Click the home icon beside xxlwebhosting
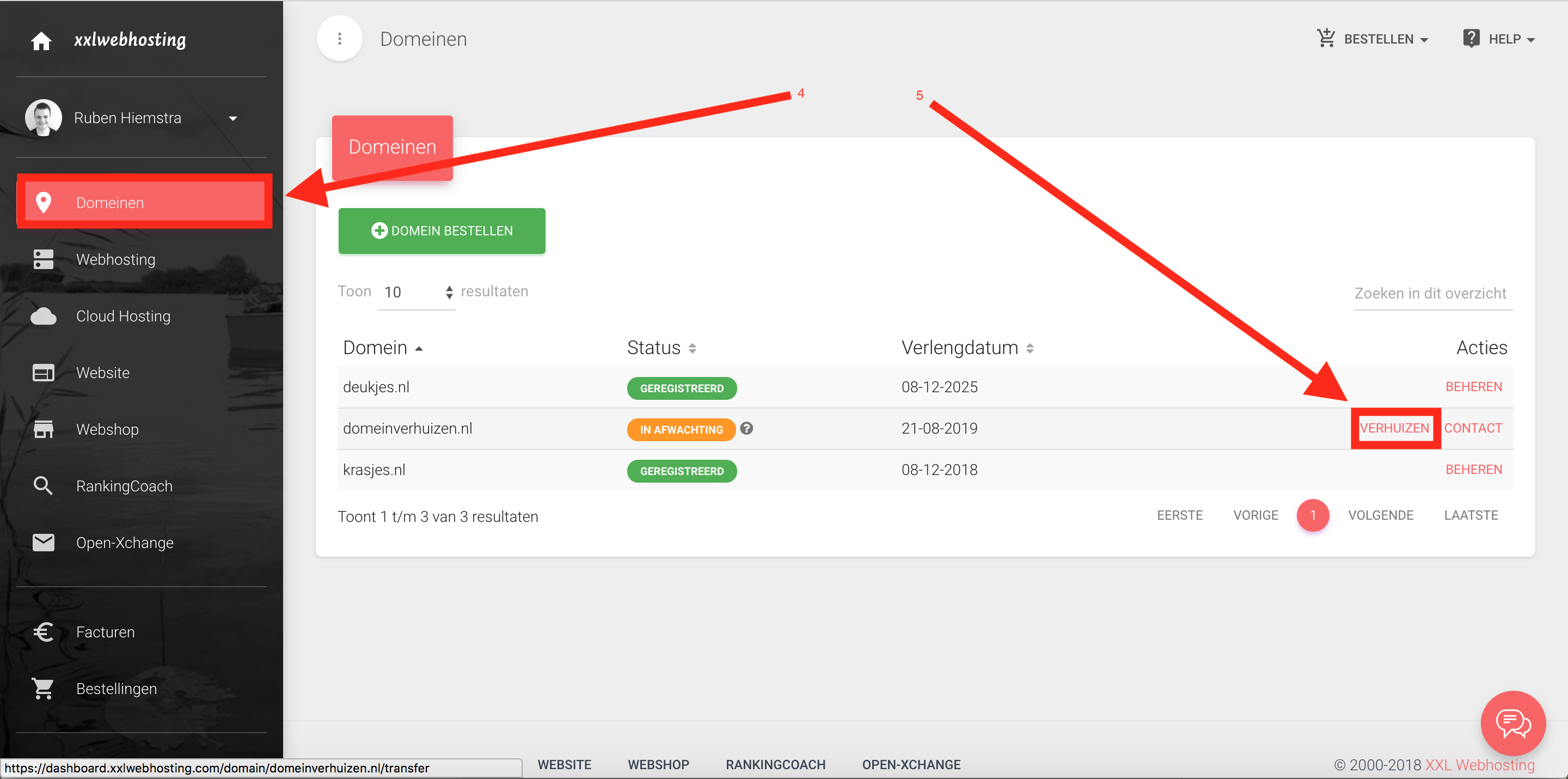This screenshot has width=1568, height=779. [41, 41]
